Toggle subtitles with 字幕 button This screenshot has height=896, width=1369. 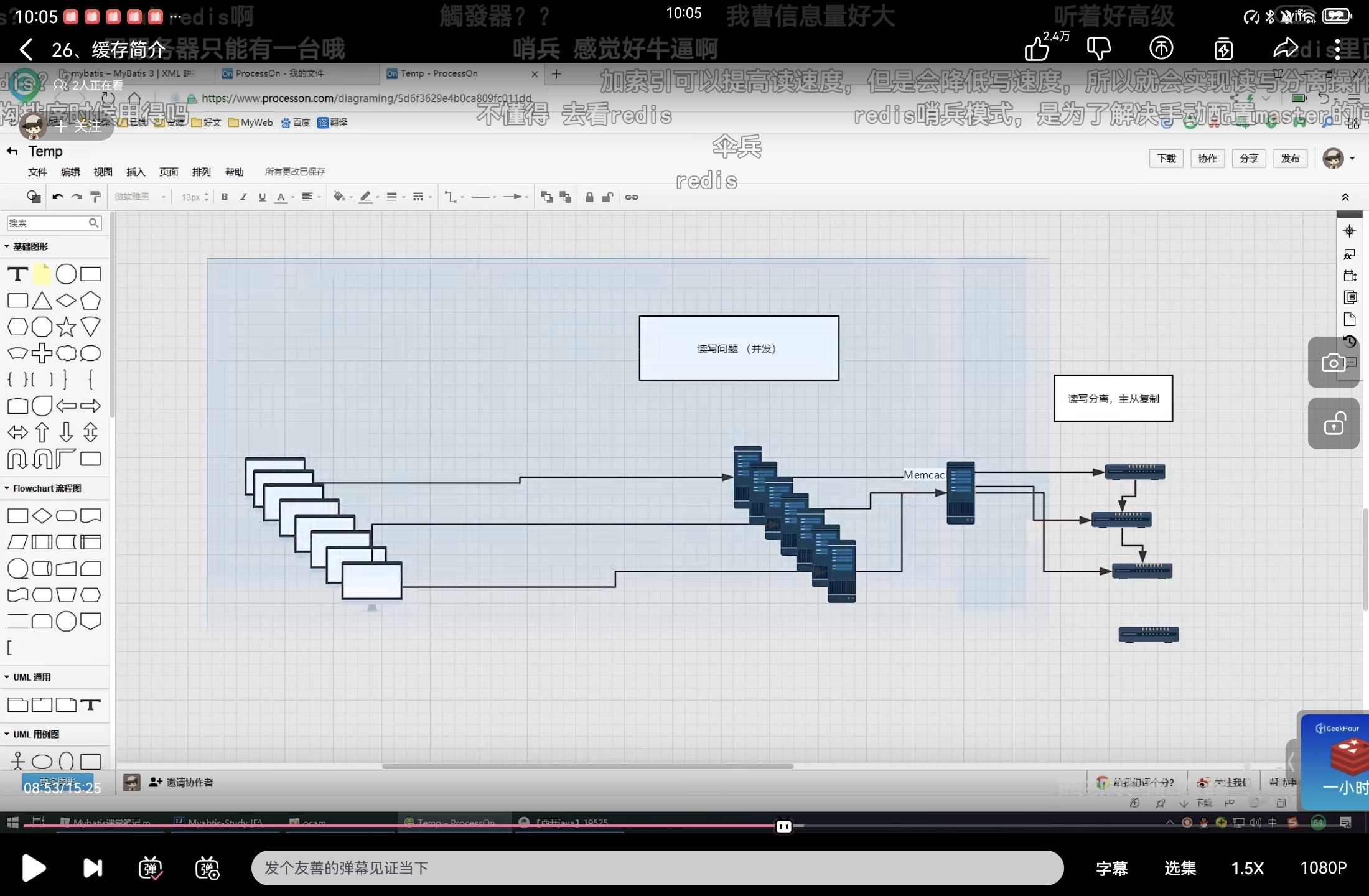pyautogui.click(x=1111, y=868)
